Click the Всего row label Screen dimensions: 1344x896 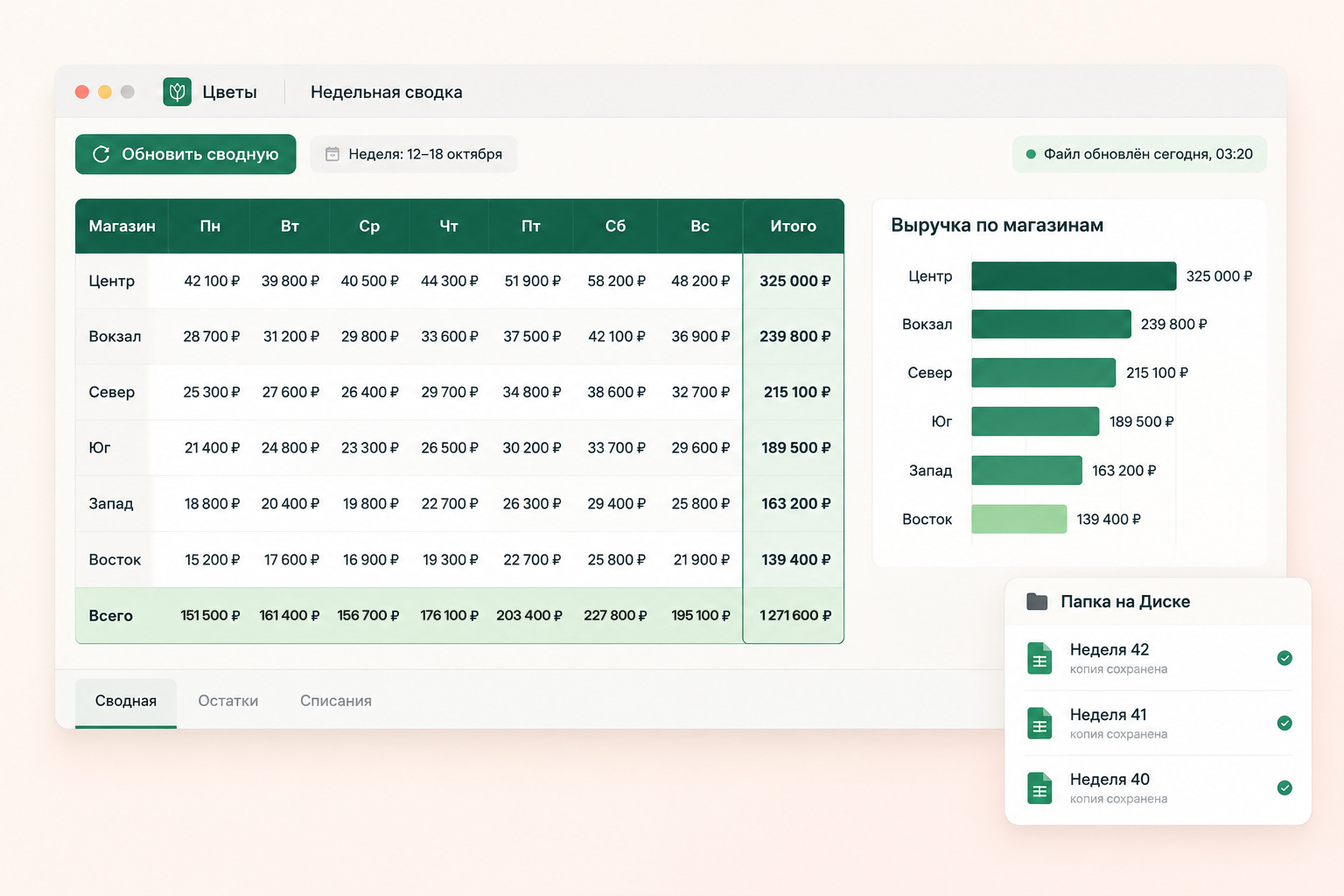pos(110,616)
